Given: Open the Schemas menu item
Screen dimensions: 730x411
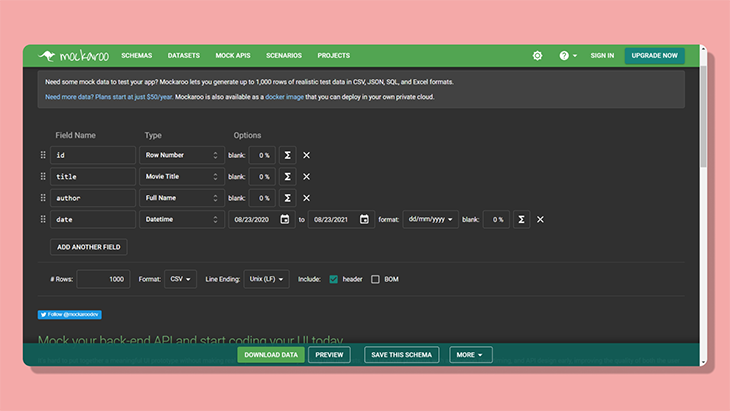Looking at the screenshot, I should pyautogui.click(x=136, y=55).
